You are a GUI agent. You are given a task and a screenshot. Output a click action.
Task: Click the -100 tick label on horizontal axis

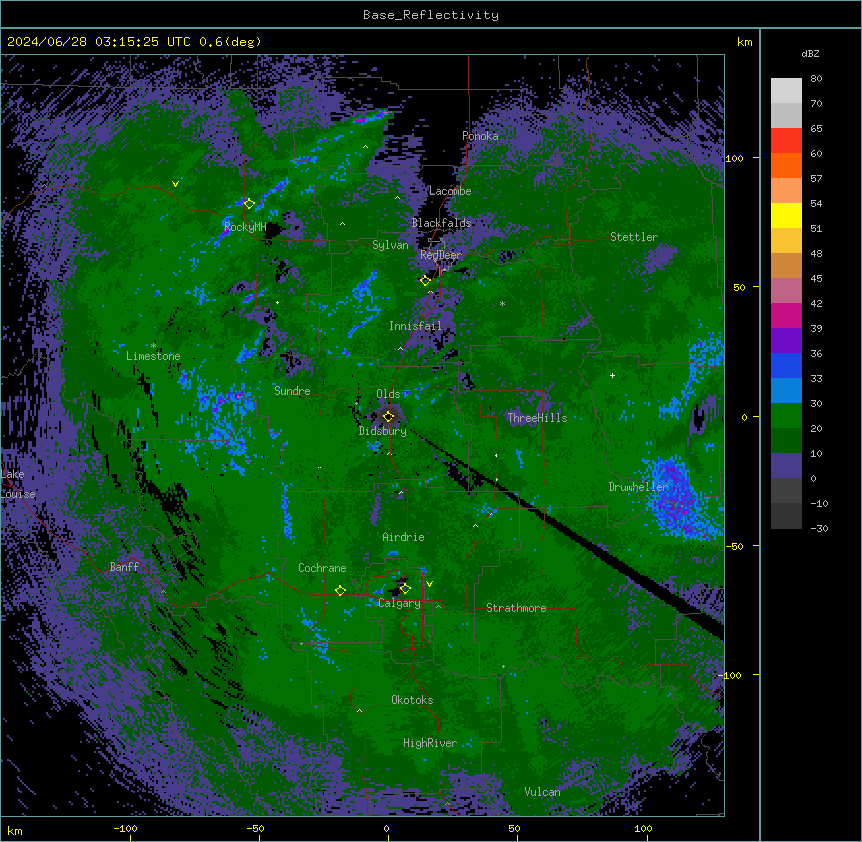[126, 828]
